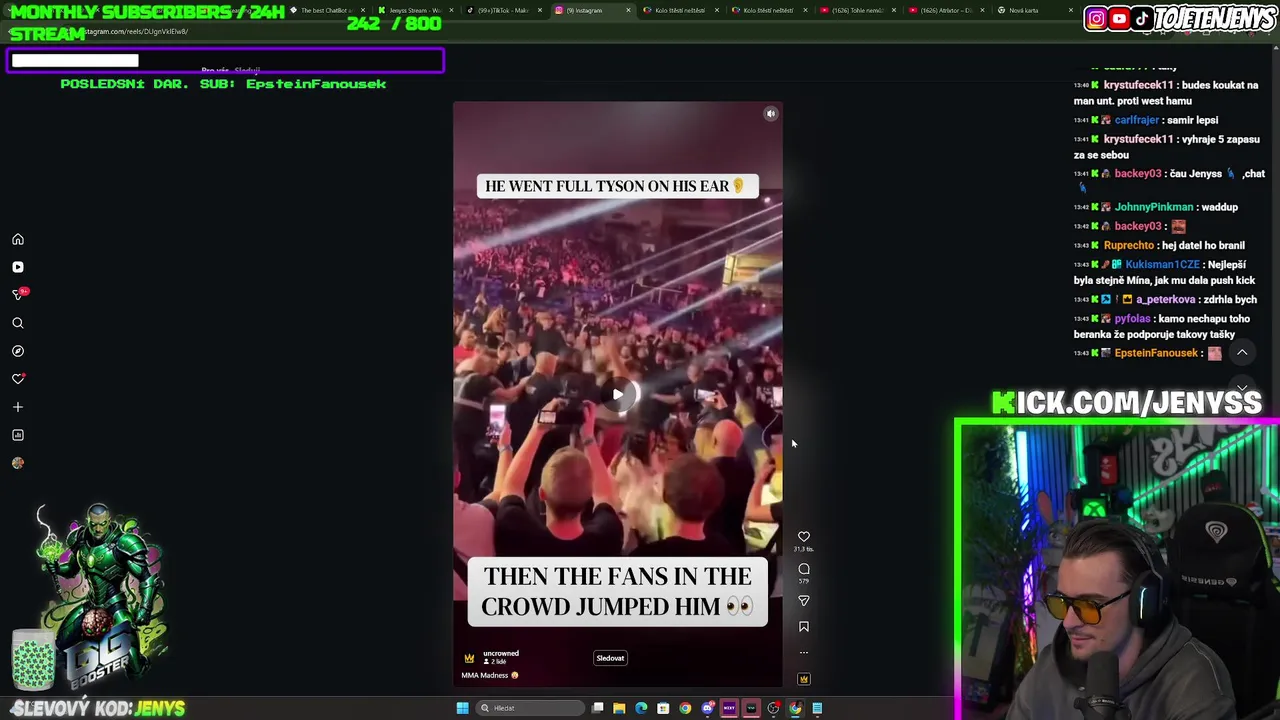Save the reel with bookmark icon
1280x720 pixels.
tap(804, 627)
